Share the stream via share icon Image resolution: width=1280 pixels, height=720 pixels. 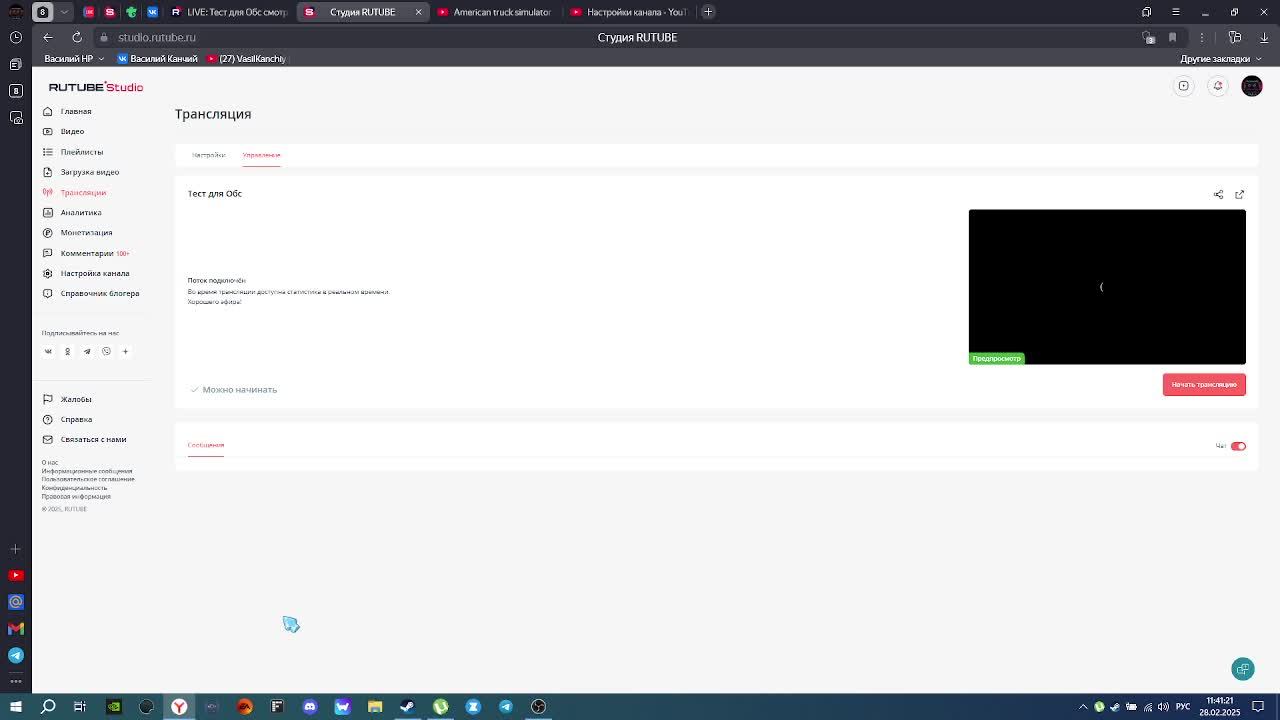(x=1218, y=194)
